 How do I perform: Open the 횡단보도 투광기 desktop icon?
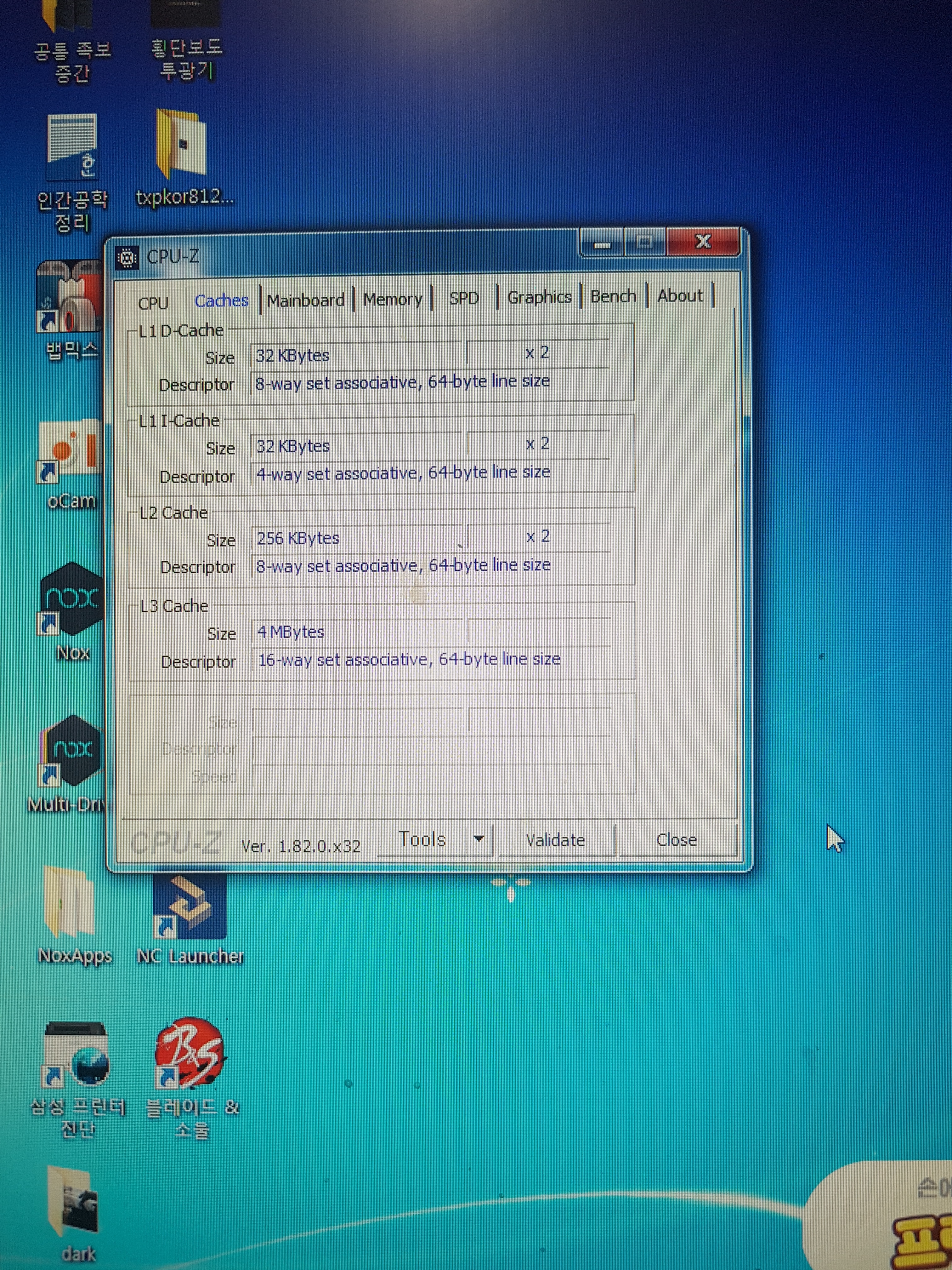(186, 40)
